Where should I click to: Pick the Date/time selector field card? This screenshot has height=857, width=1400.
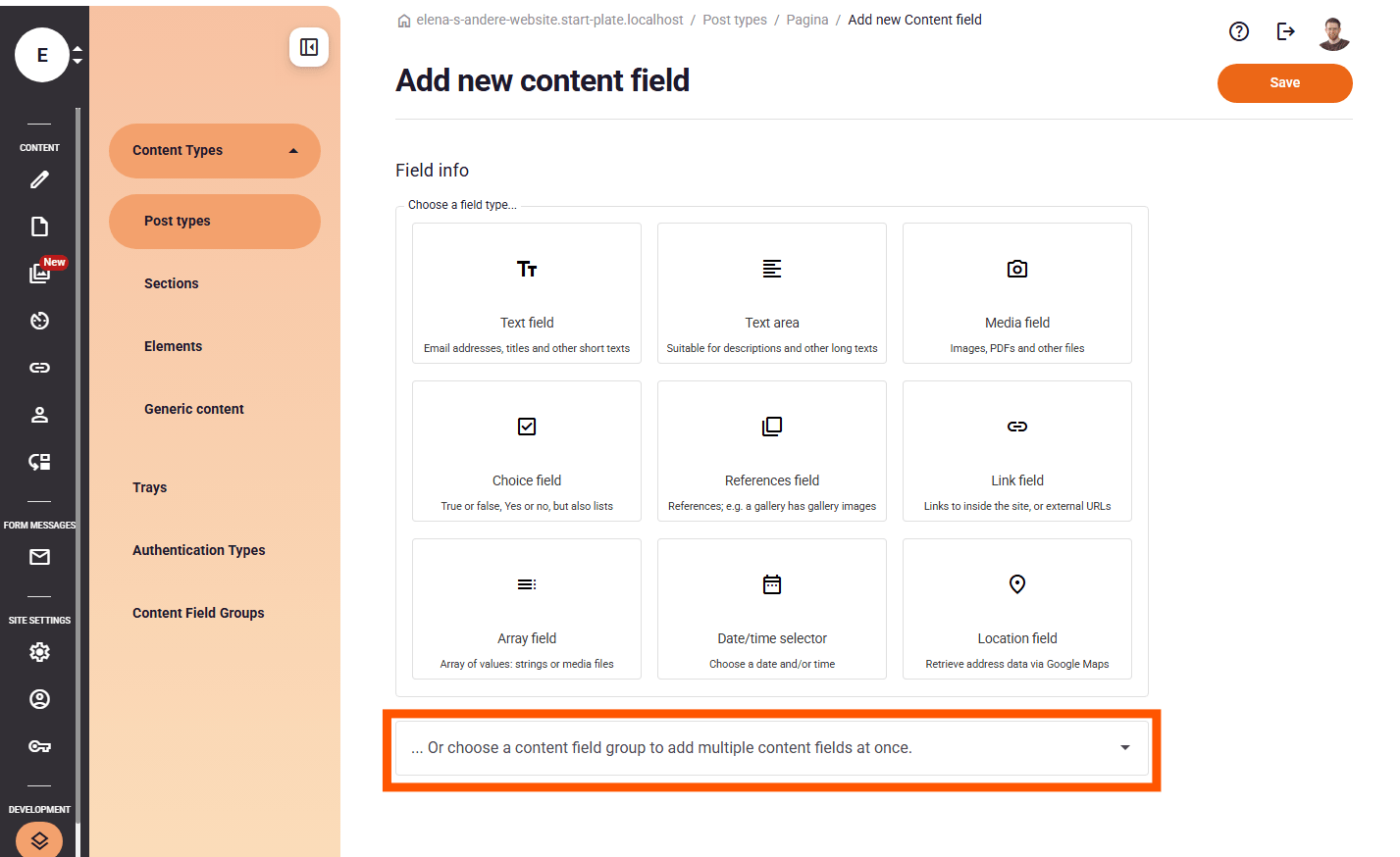[772, 609]
